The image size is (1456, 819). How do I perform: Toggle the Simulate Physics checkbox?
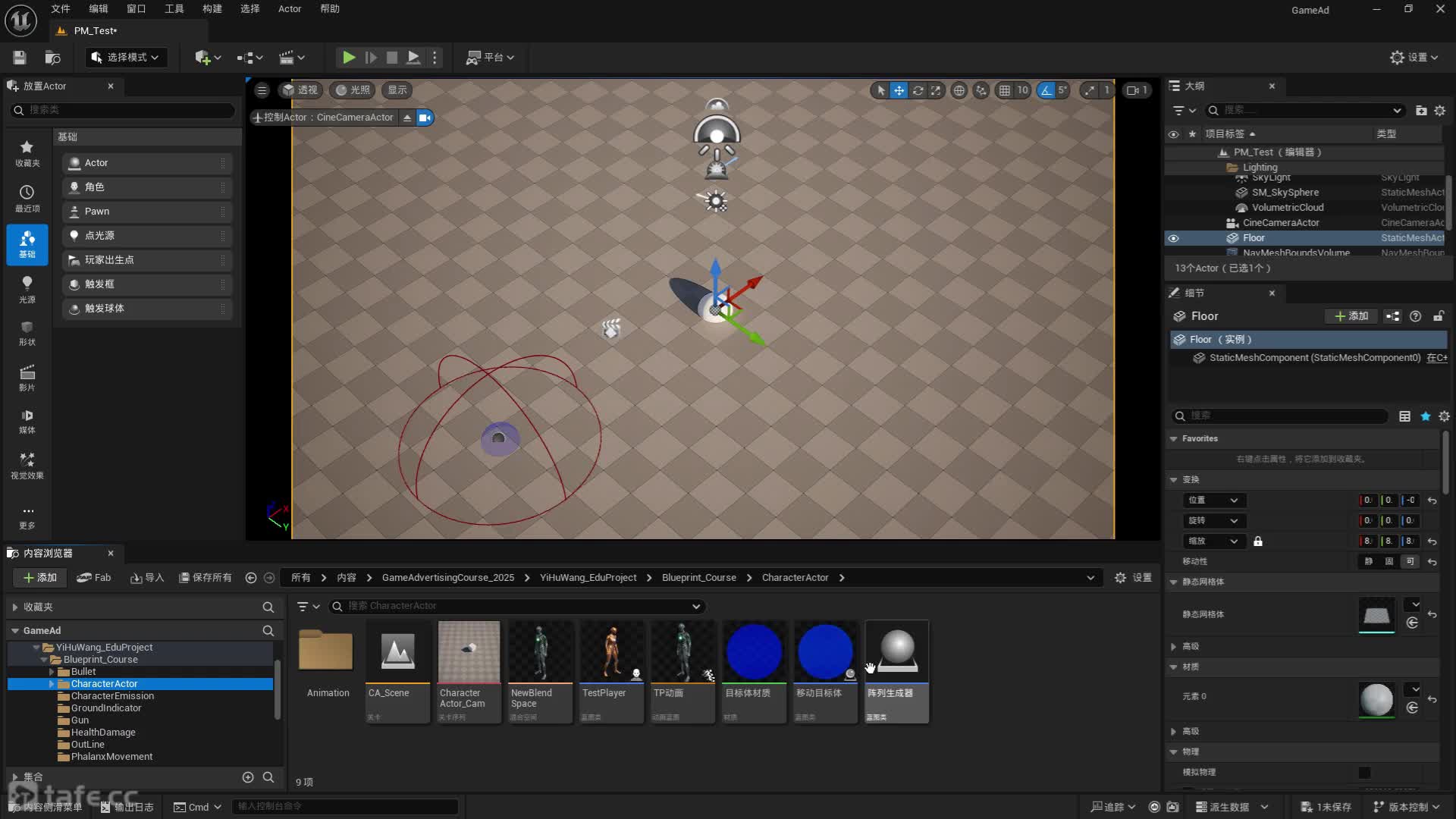click(x=1364, y=772)
